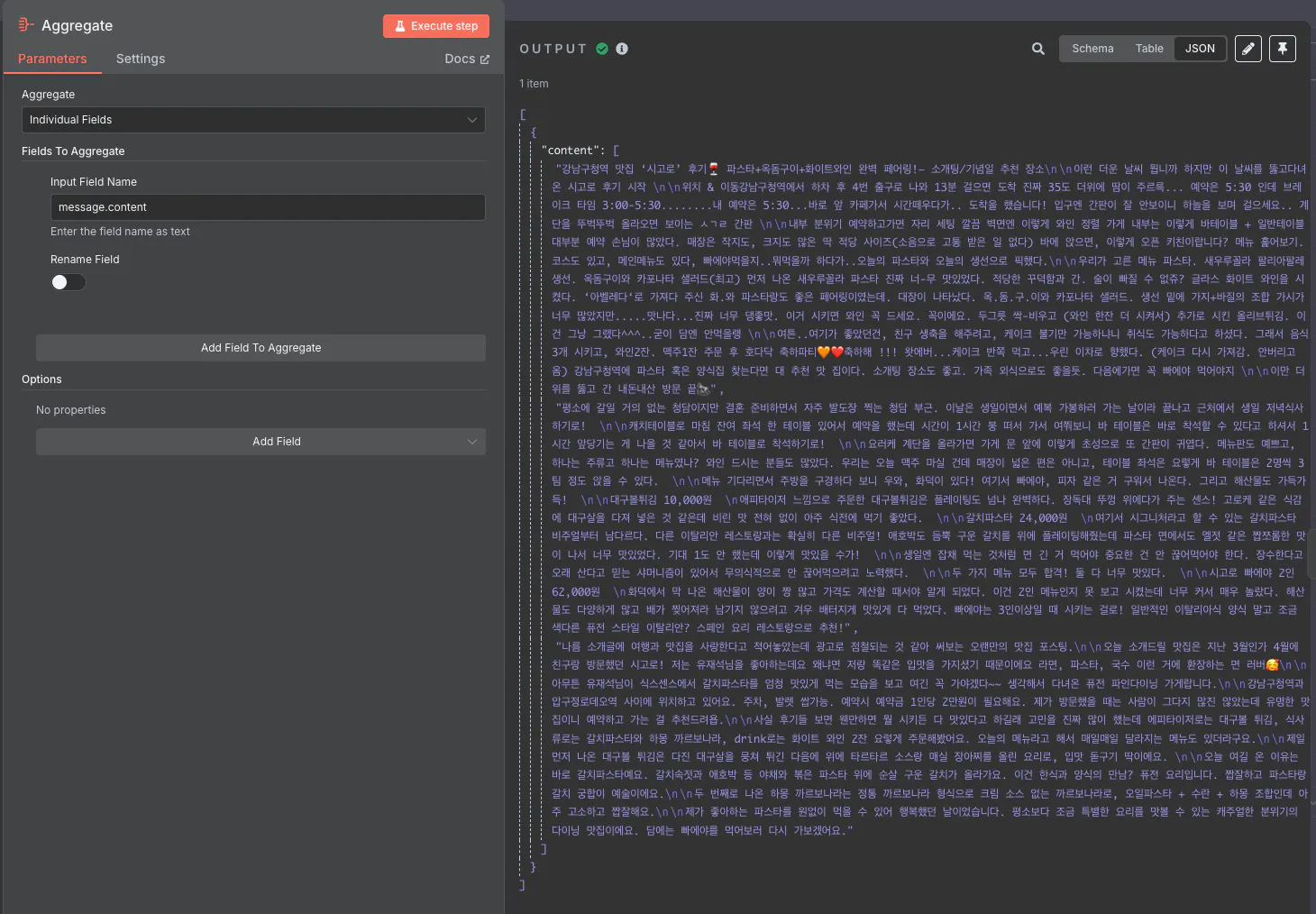The height and width of the screenshot is (914, 1316).
Task: Click the external link icon beside Docs
Action: [x=485, y=59]
